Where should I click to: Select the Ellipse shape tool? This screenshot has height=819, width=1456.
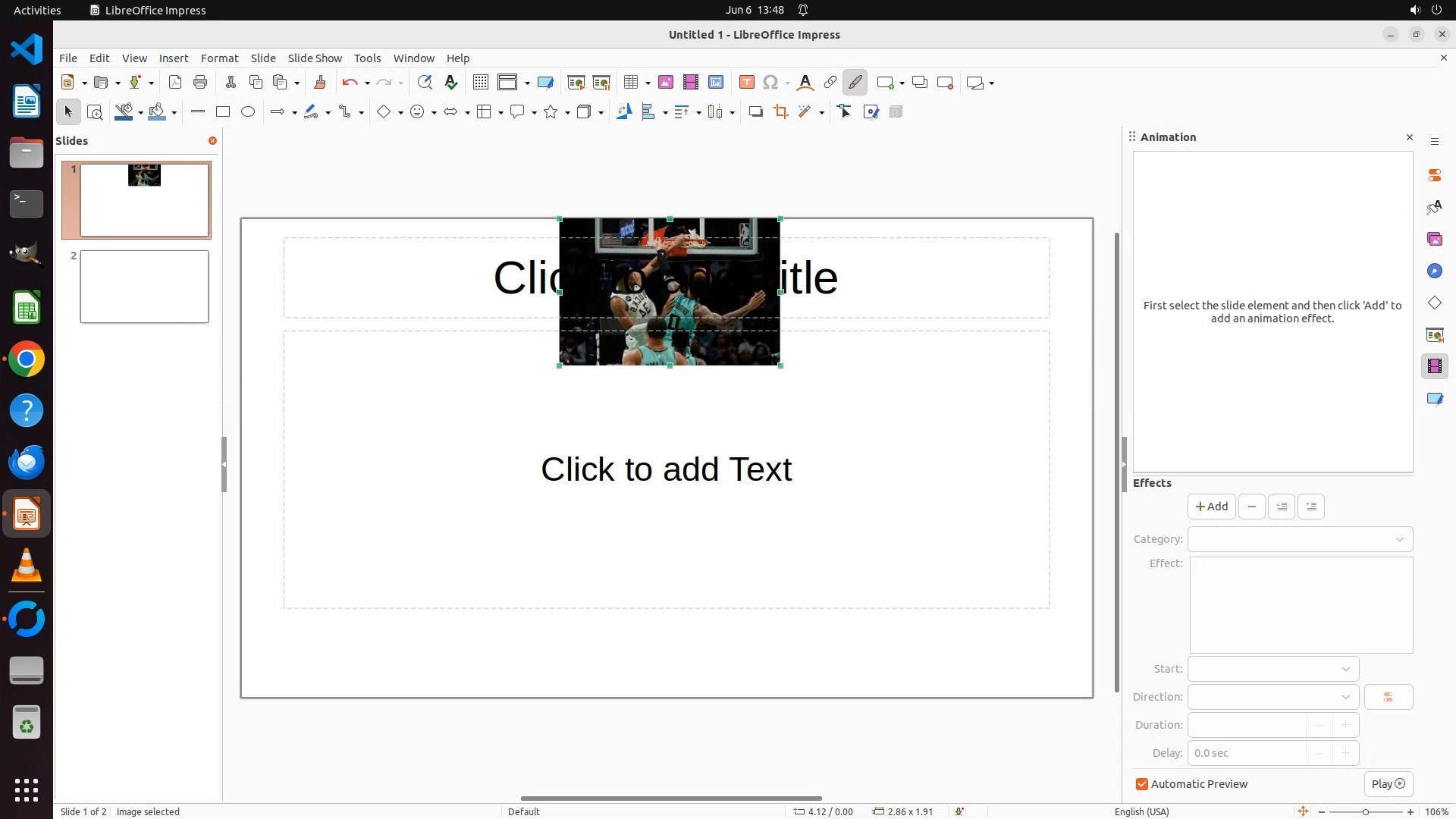248,112
